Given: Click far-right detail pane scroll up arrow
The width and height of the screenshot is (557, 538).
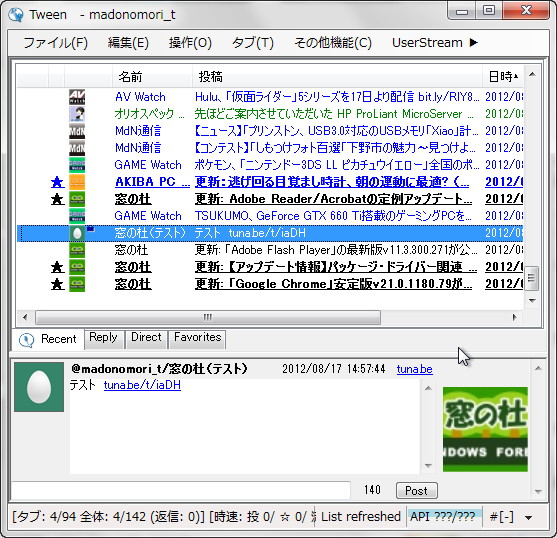Looking at the screenshot, I should 538,368.
